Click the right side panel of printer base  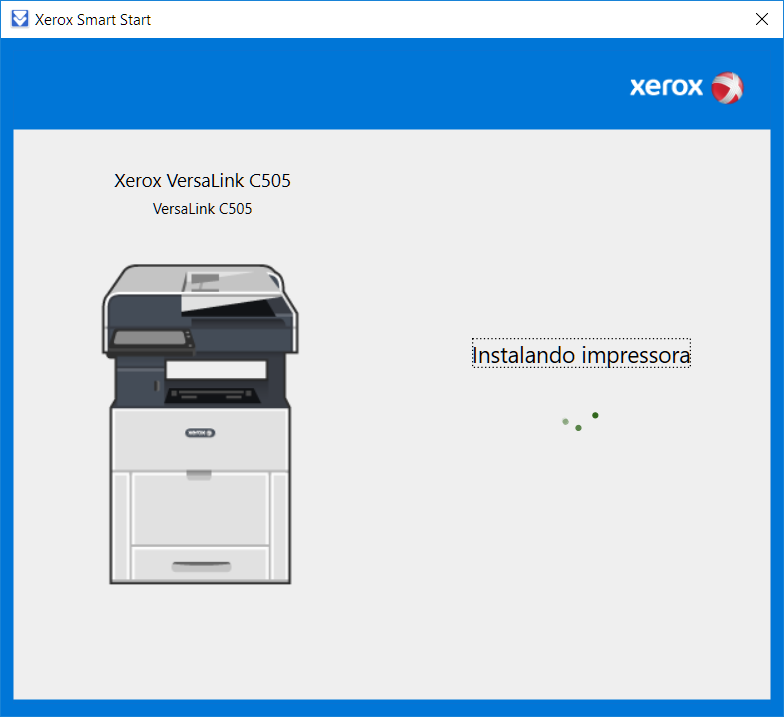click(280, 526)
